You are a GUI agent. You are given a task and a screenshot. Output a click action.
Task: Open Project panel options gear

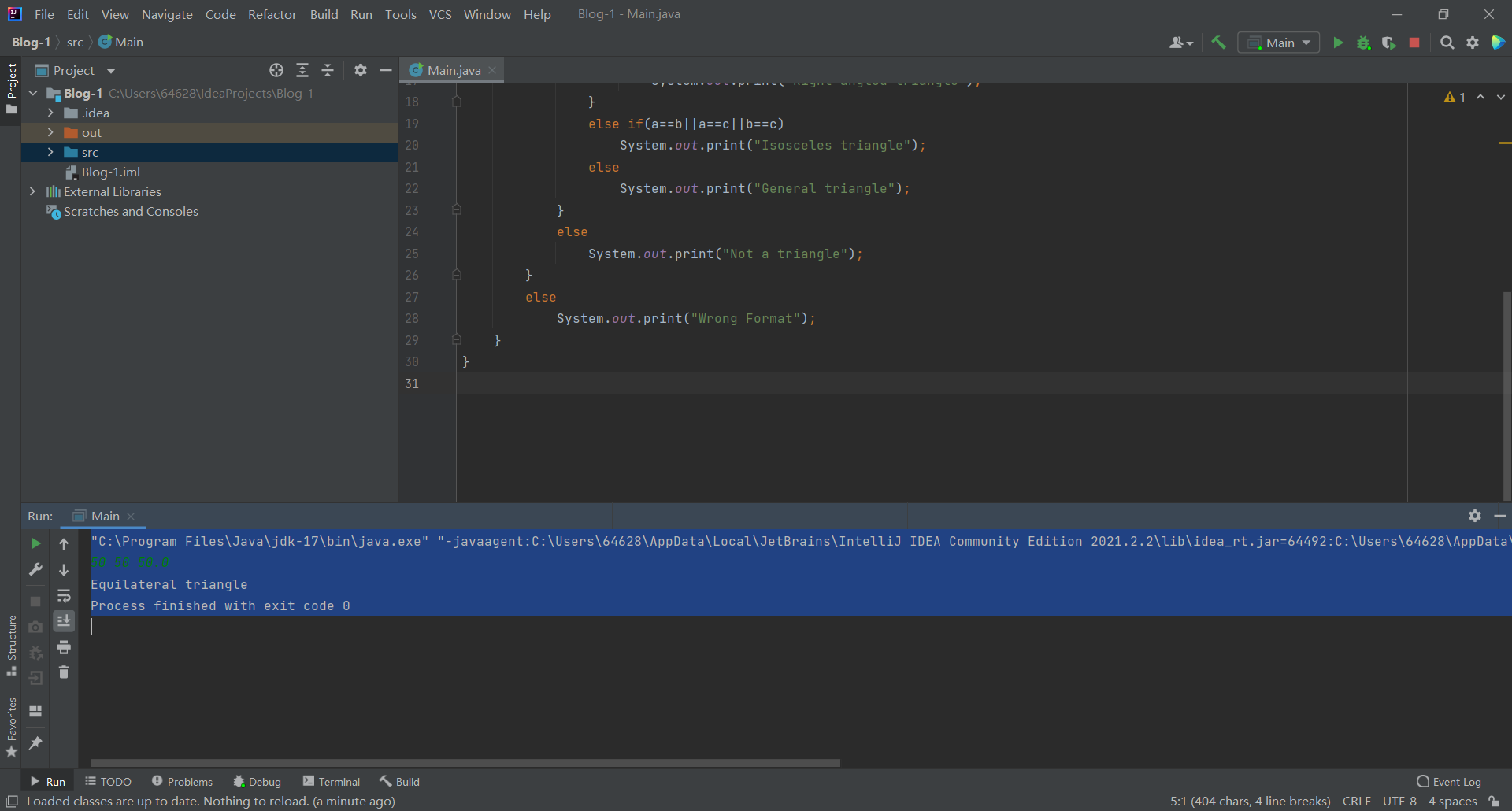coord(361,70)
